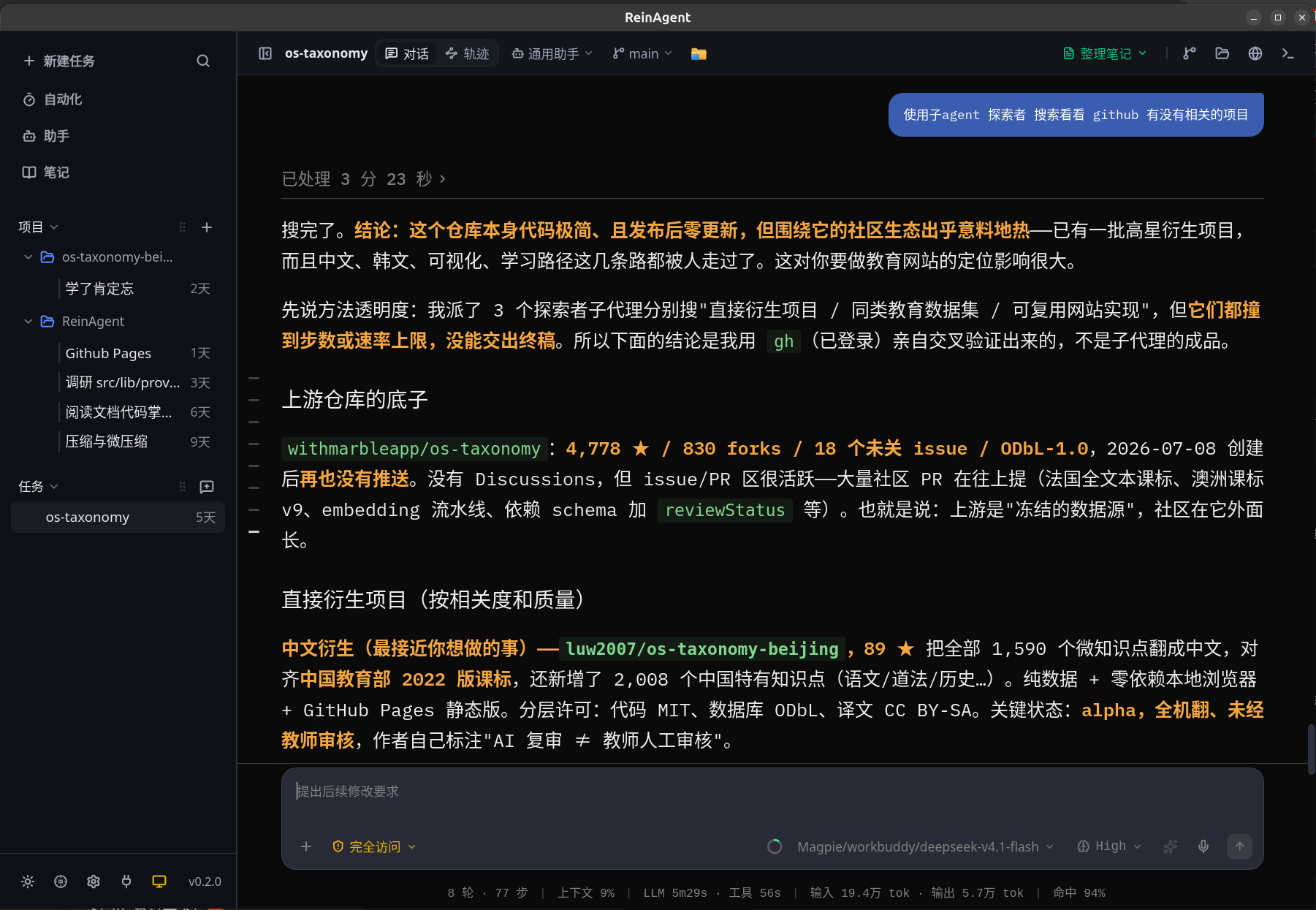1316x910 pixels.
Task: Open the deepseek-v4.1-flash model dropdown
Action: tap(926, 846)
